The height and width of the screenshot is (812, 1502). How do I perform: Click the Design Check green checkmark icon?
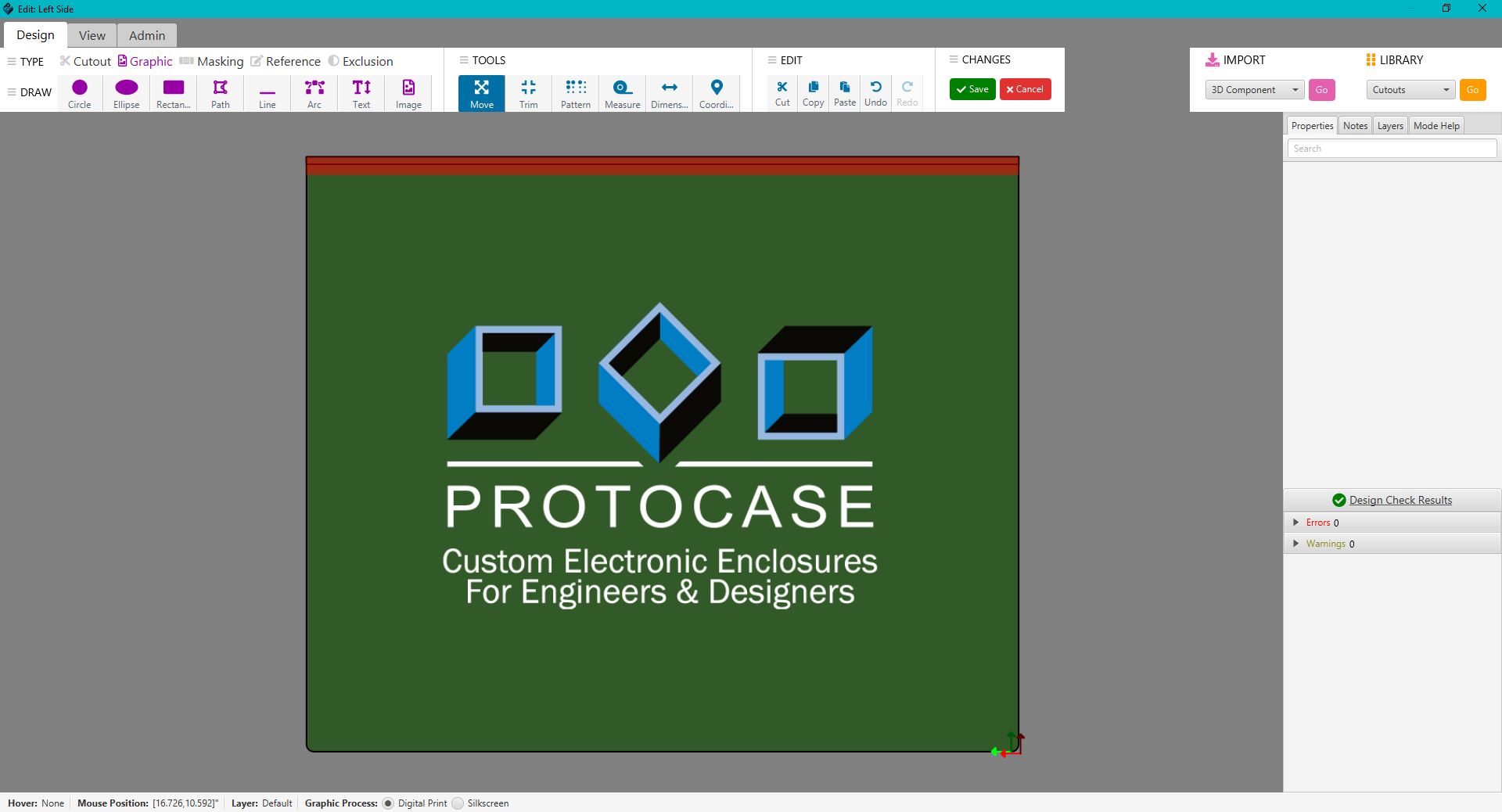1339,500
